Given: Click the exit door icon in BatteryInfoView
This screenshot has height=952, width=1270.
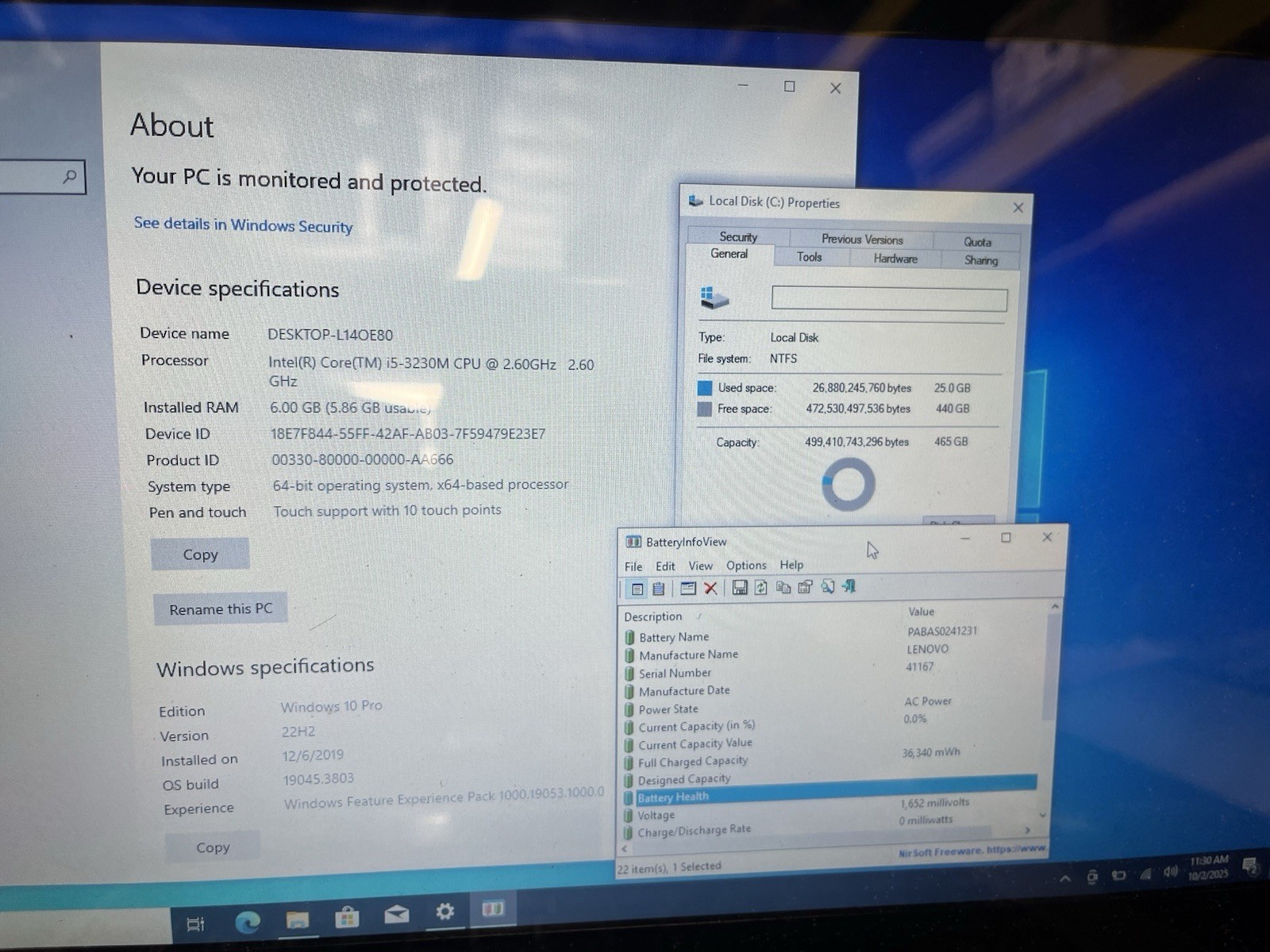Looking at the screenshot, I should (849, 586).
